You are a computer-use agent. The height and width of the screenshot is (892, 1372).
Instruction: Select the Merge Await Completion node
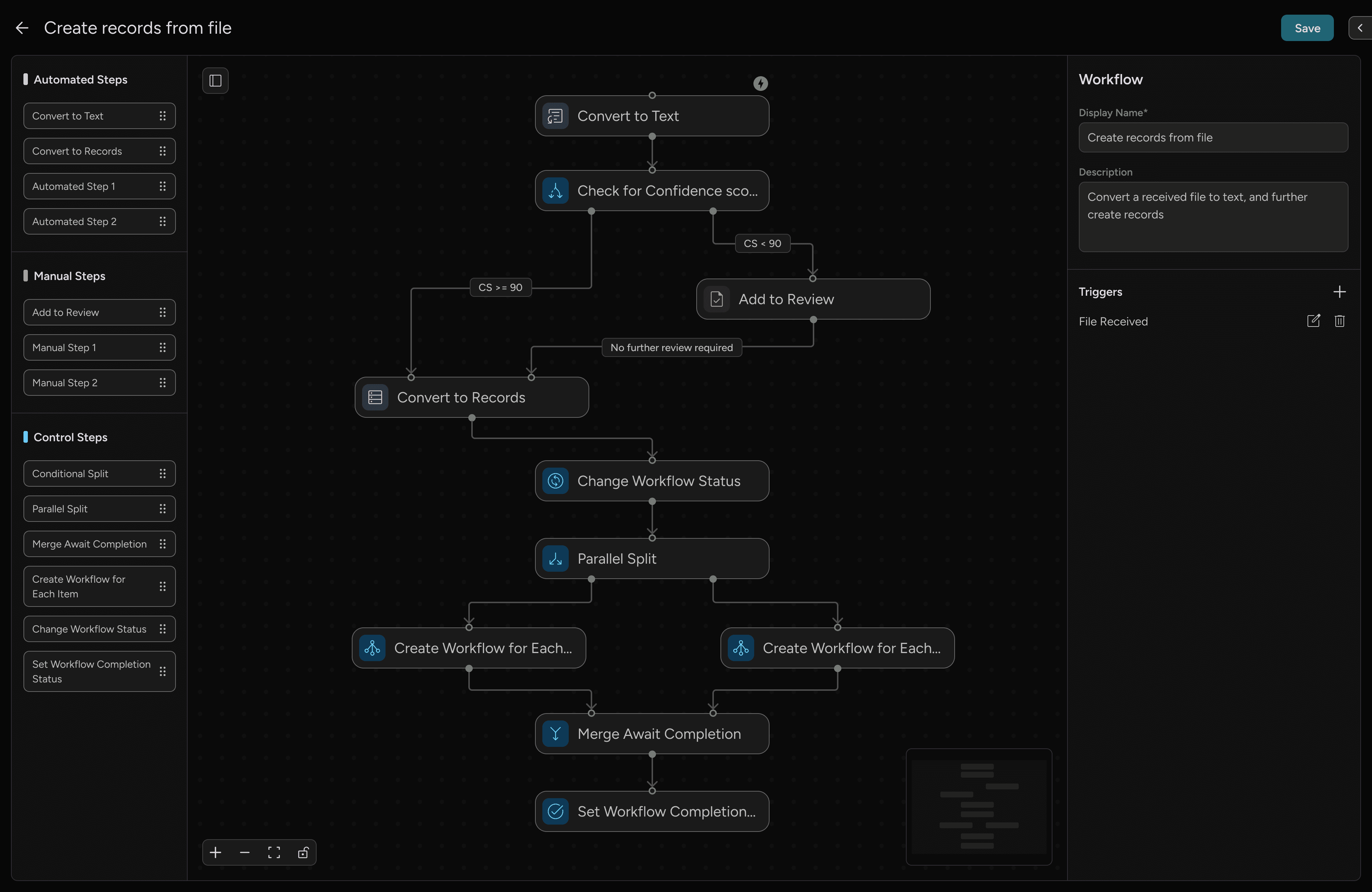pos(652,733)
